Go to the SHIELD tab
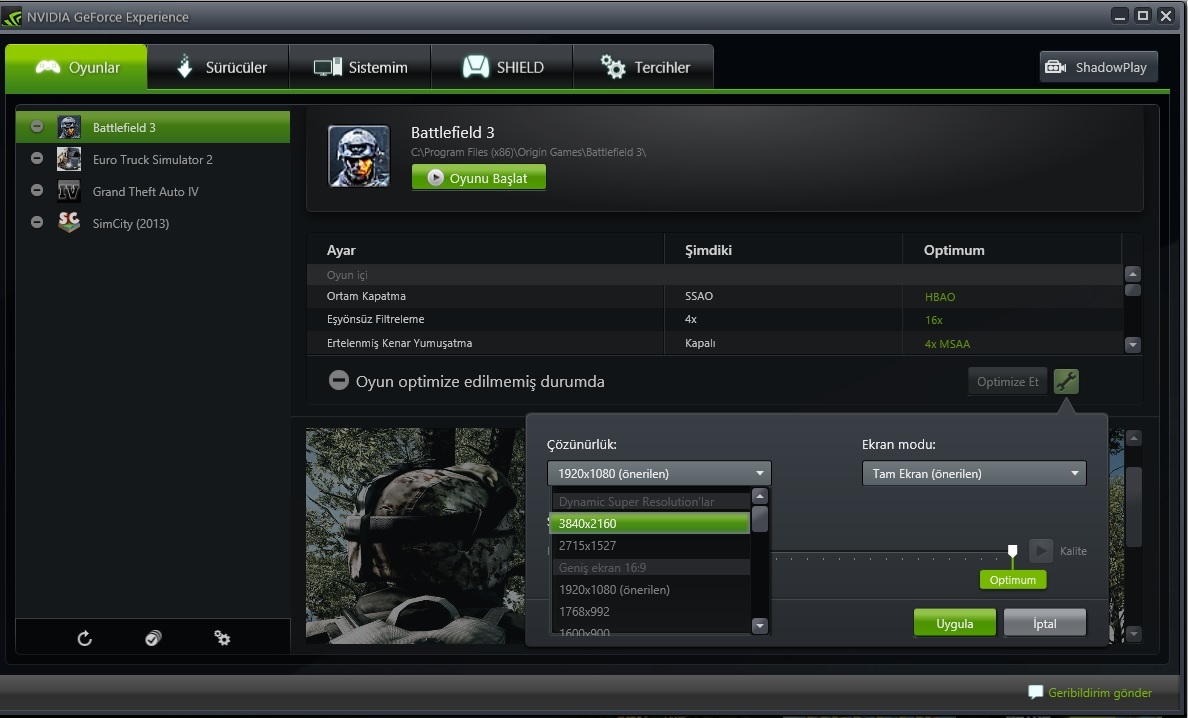This screenshot has width=1188, height=718. [x=502, y=67]
